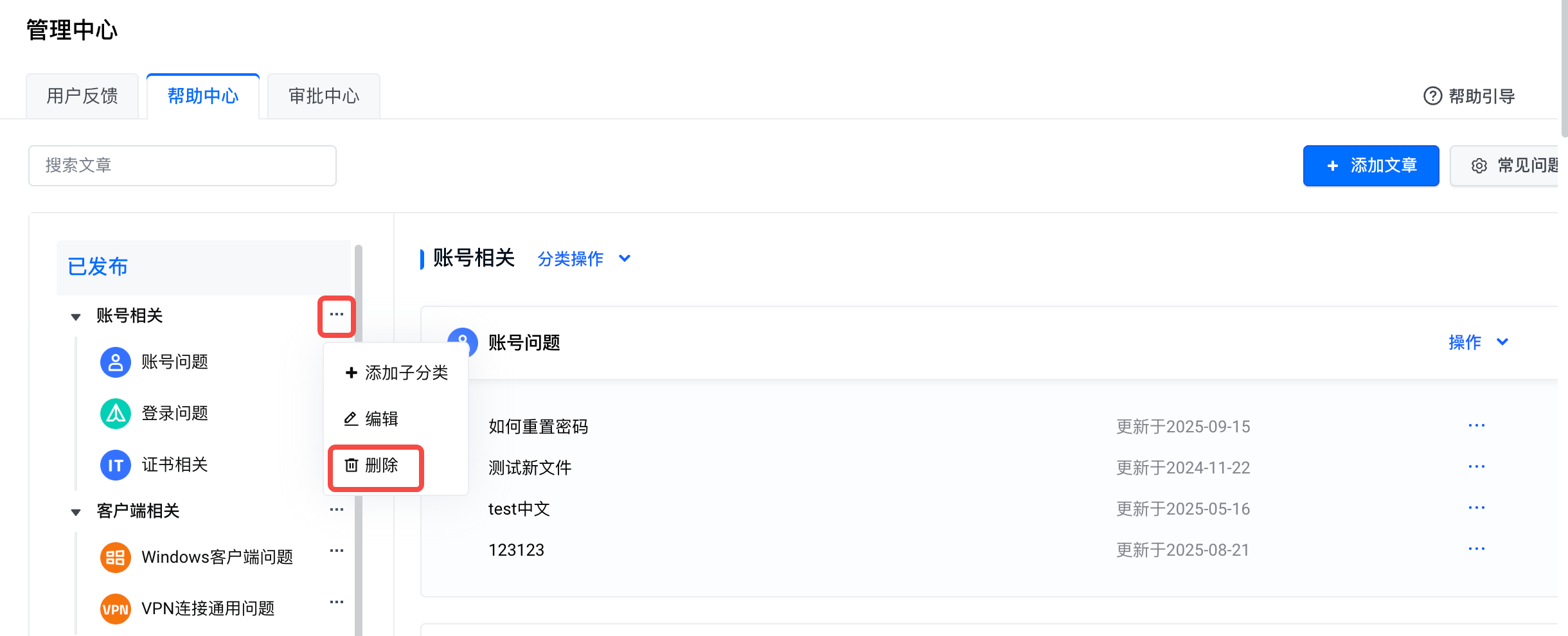Select the 已发布 section header

(x=204, y=267)
